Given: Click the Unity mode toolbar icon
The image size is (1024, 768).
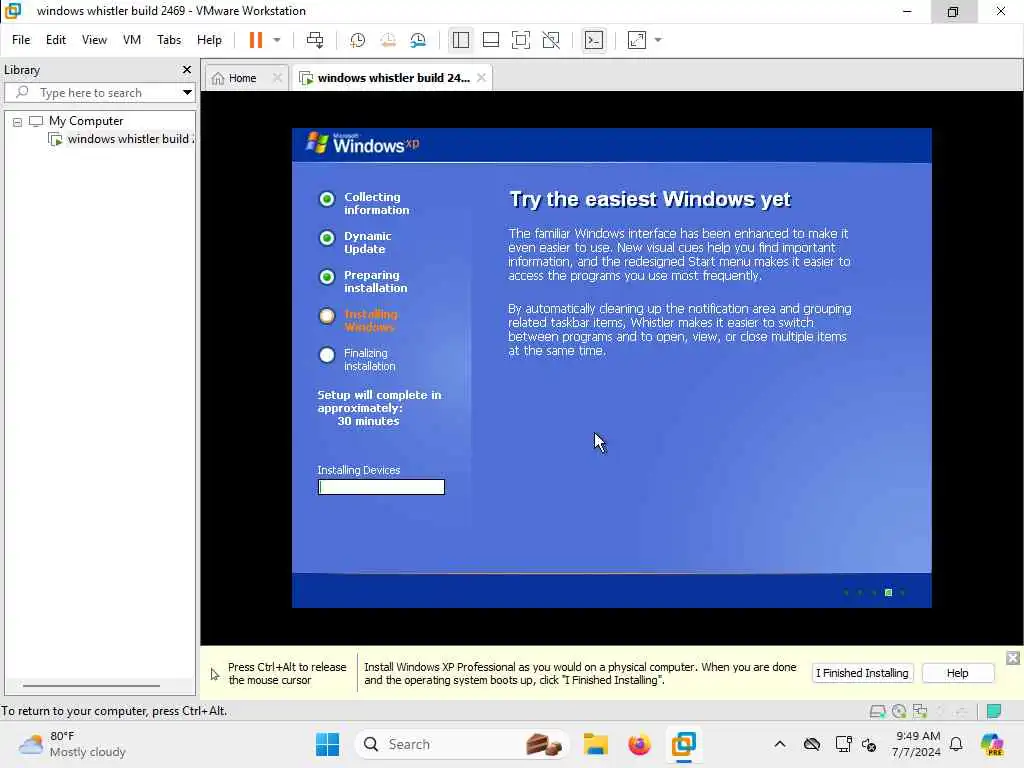Looking at the screenshot, I should pyautogui.click(x=551, y=40).
